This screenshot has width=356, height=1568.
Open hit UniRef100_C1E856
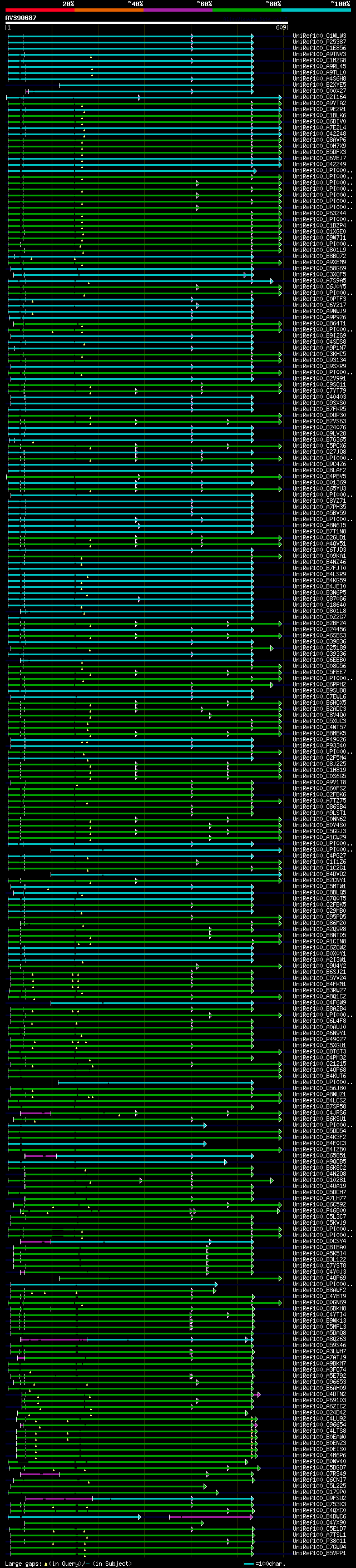319,48
